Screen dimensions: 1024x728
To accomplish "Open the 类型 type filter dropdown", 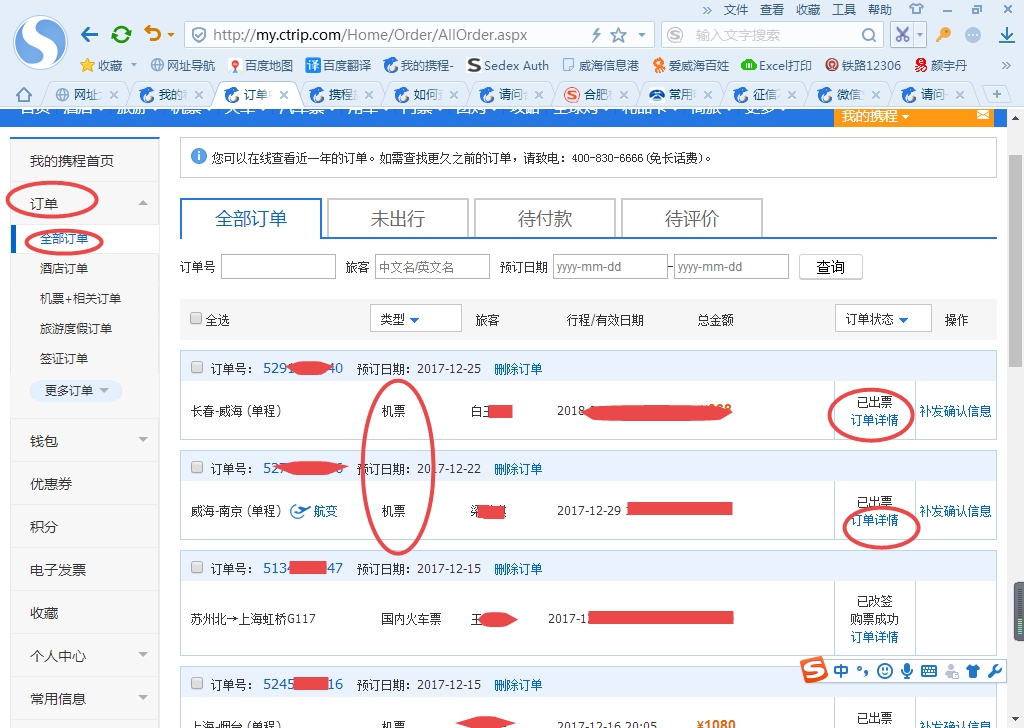I will point(415,319).
